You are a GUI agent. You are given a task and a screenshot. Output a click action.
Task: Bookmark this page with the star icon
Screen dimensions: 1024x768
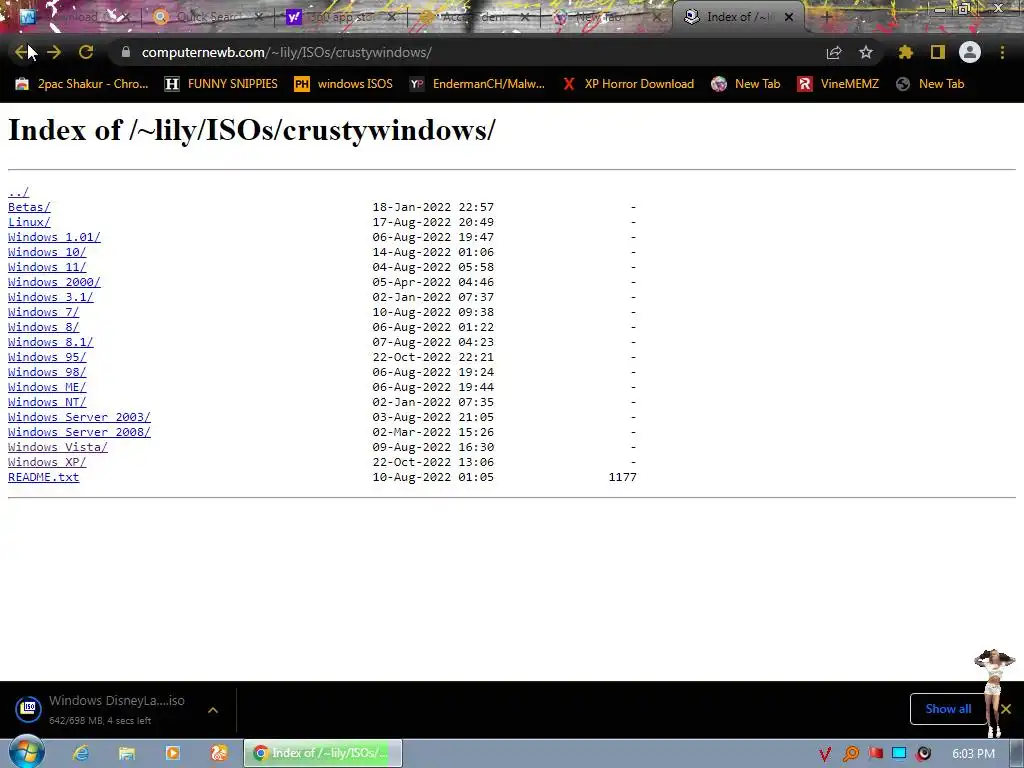coord(866,52)
